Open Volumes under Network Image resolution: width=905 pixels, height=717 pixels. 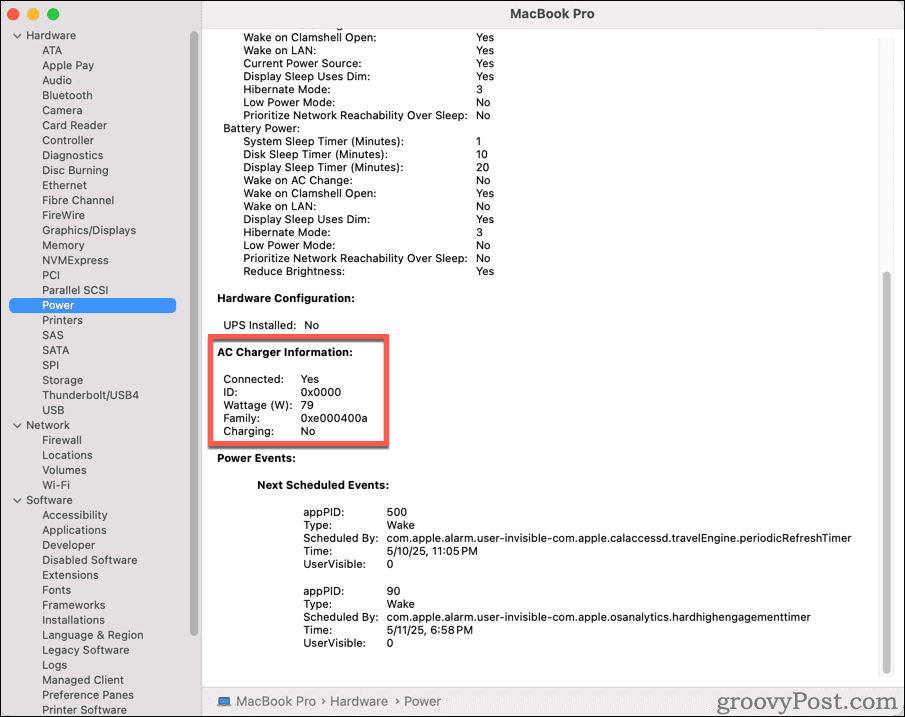pos(64,470)
